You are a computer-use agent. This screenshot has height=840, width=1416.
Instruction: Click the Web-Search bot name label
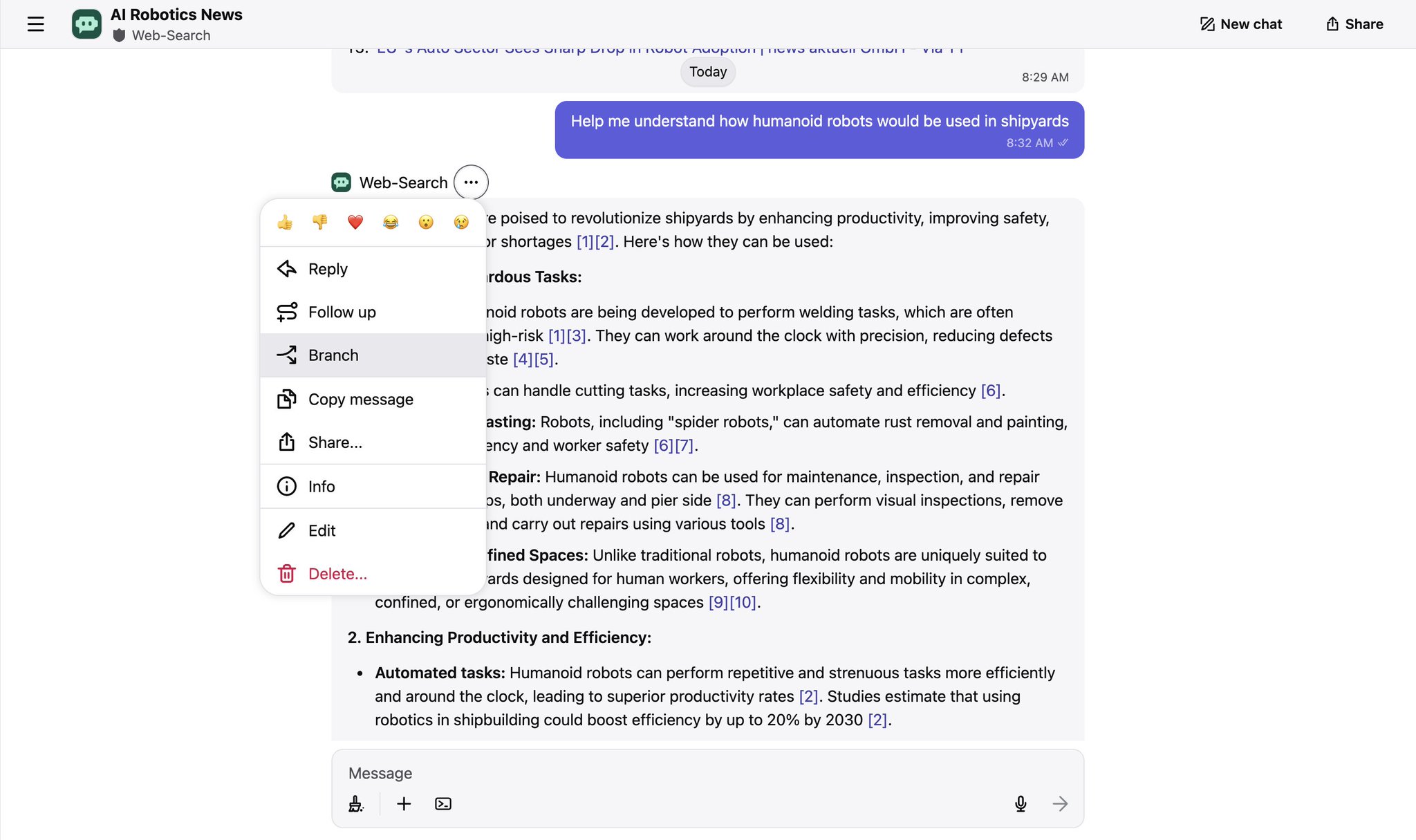click(x=404, y=183)
